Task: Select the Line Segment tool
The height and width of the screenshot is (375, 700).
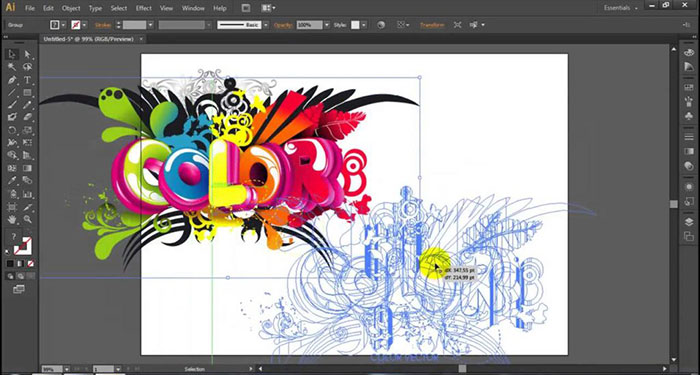Action: pos(12,93)
